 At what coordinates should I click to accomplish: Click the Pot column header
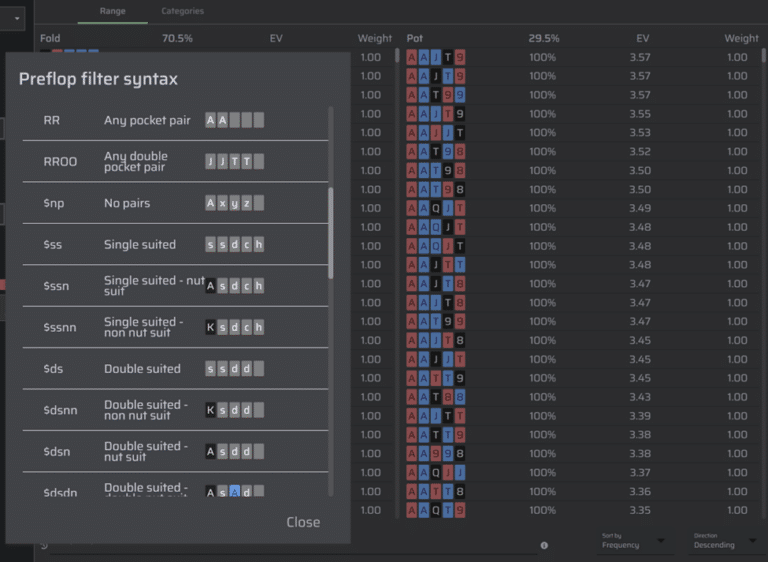click(415, 38)
